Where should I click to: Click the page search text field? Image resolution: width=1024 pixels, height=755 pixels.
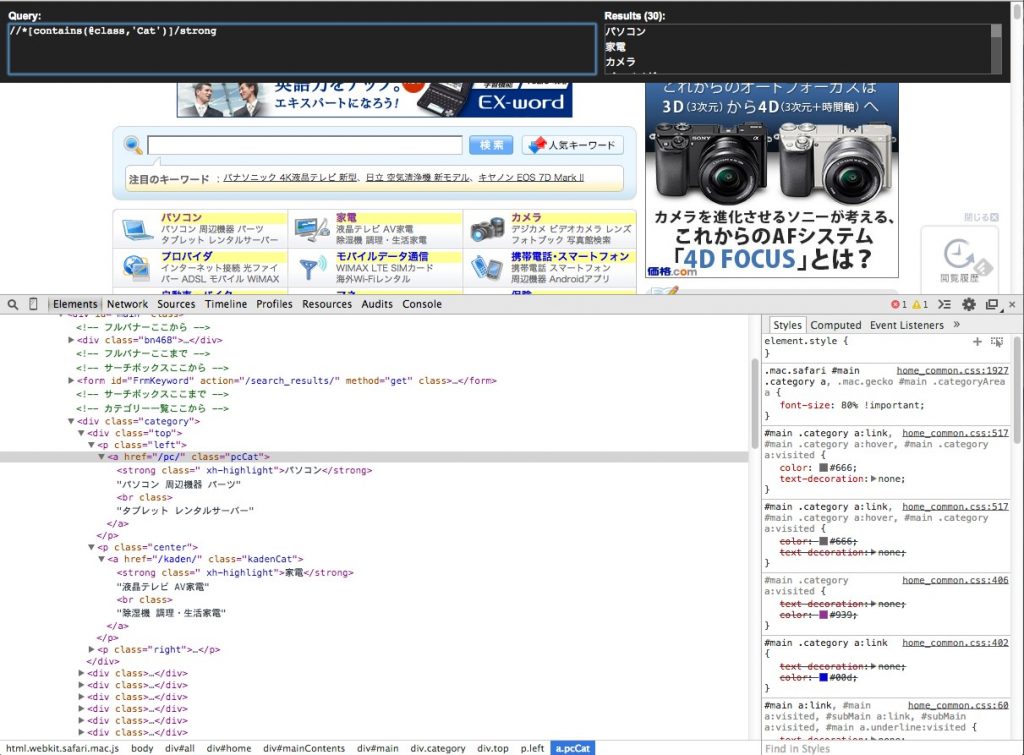(x=305, y=145)
